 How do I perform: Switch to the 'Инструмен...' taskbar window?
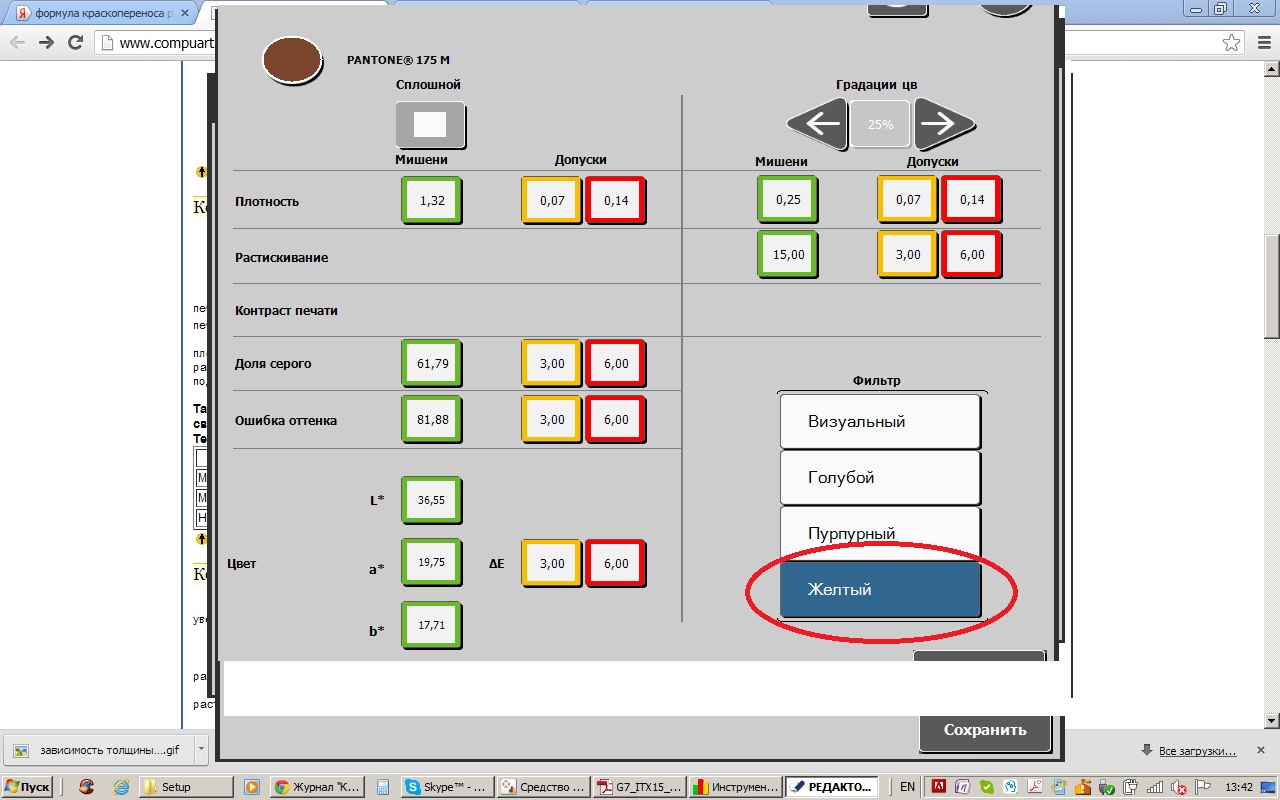tap(734, 787)
